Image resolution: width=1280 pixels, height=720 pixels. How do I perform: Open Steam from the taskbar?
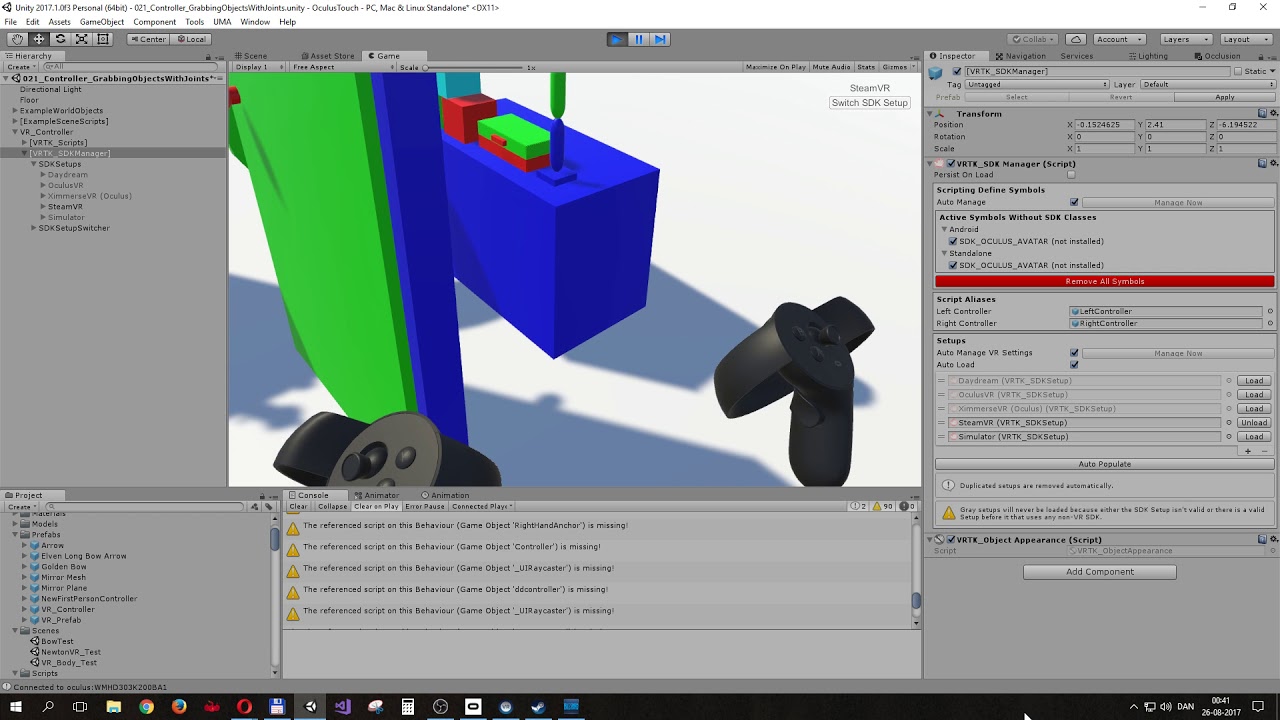[x=538, y=707]
